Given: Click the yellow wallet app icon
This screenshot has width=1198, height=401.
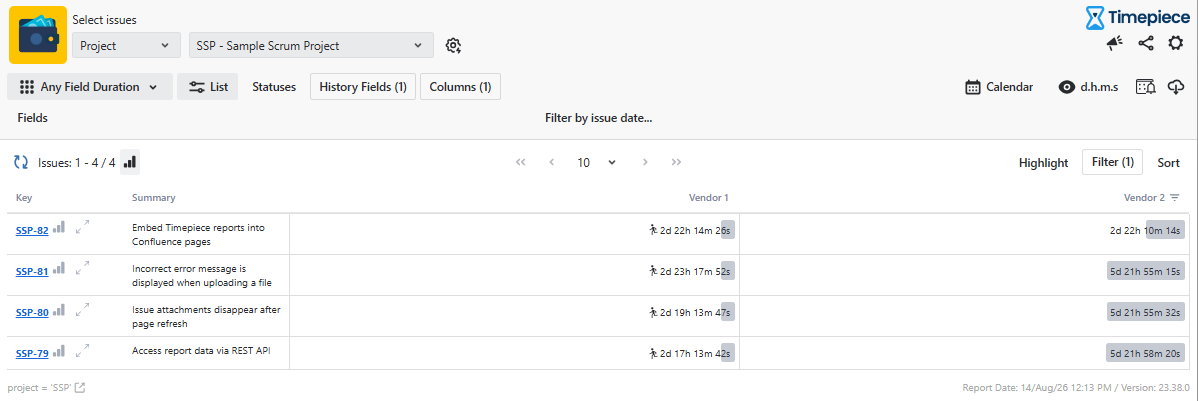Looking at the screenshot, I should point(37,35).
